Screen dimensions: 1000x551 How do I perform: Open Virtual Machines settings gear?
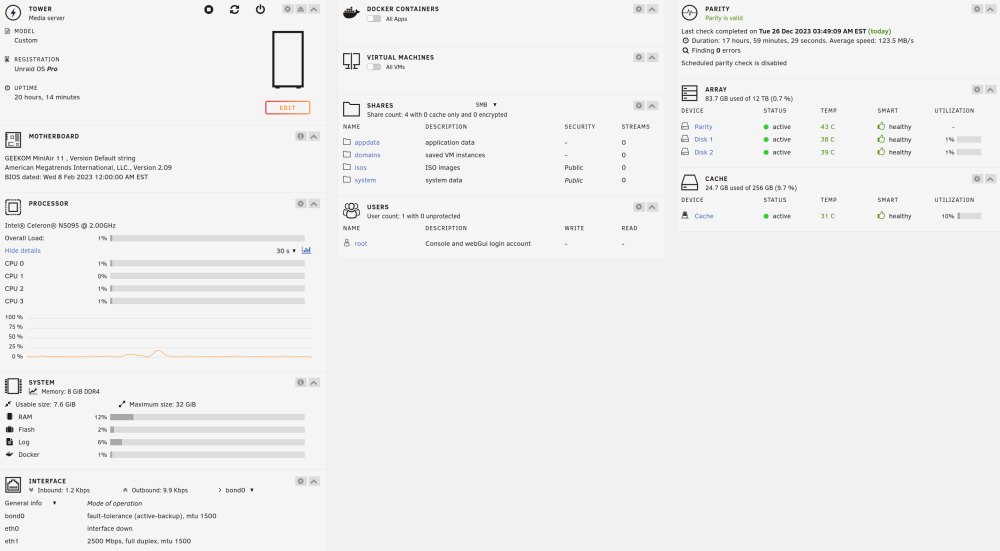638,57
